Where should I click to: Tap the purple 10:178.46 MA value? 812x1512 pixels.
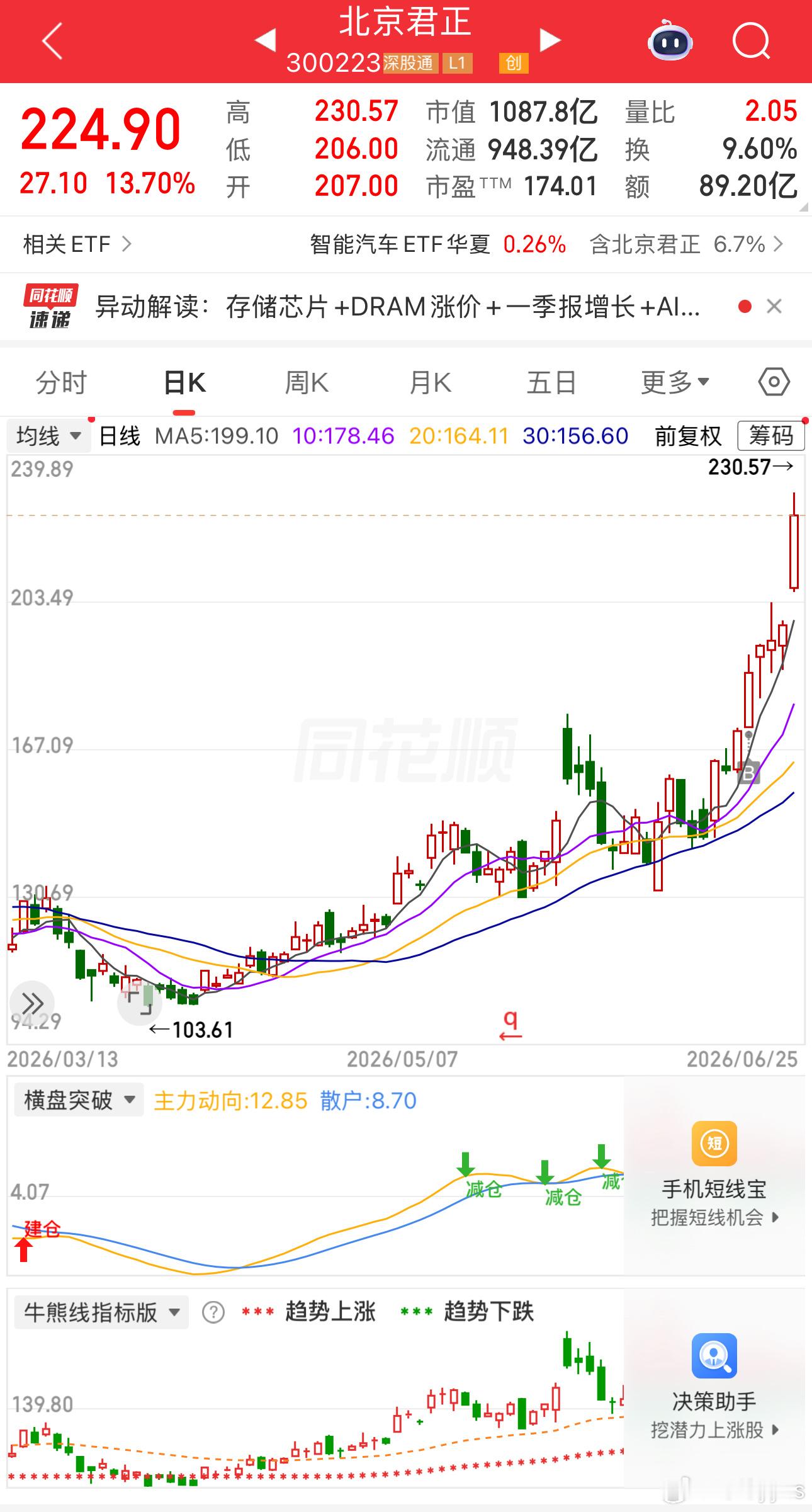pos(343,436)
